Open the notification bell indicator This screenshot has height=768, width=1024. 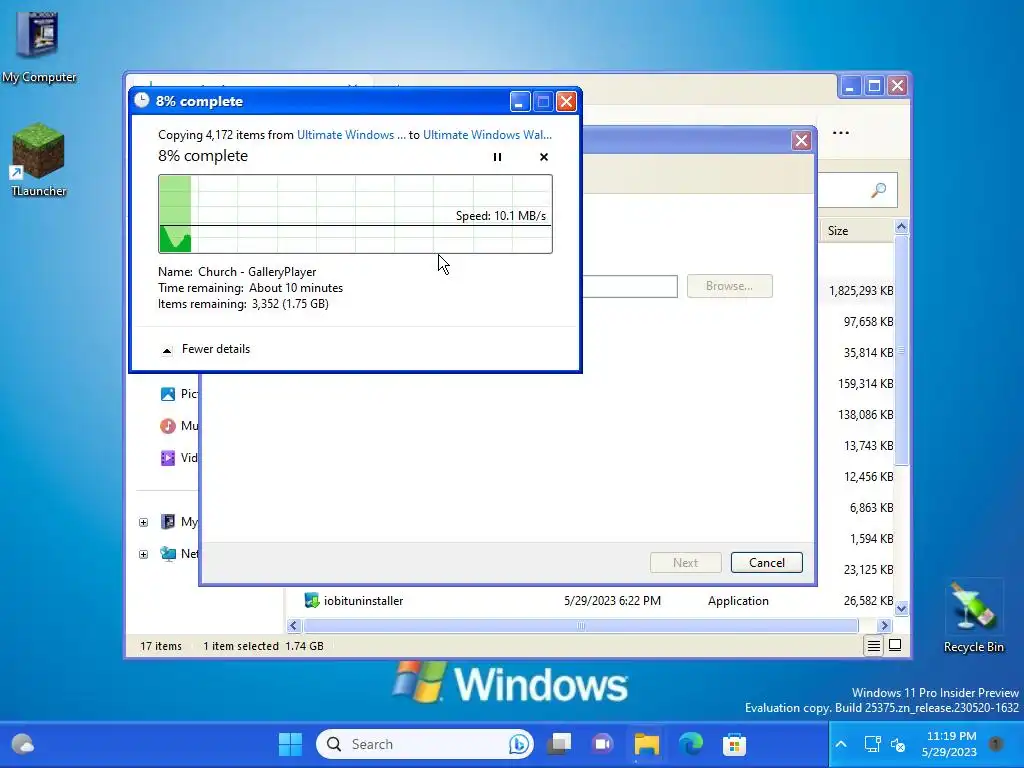point(996,743)
